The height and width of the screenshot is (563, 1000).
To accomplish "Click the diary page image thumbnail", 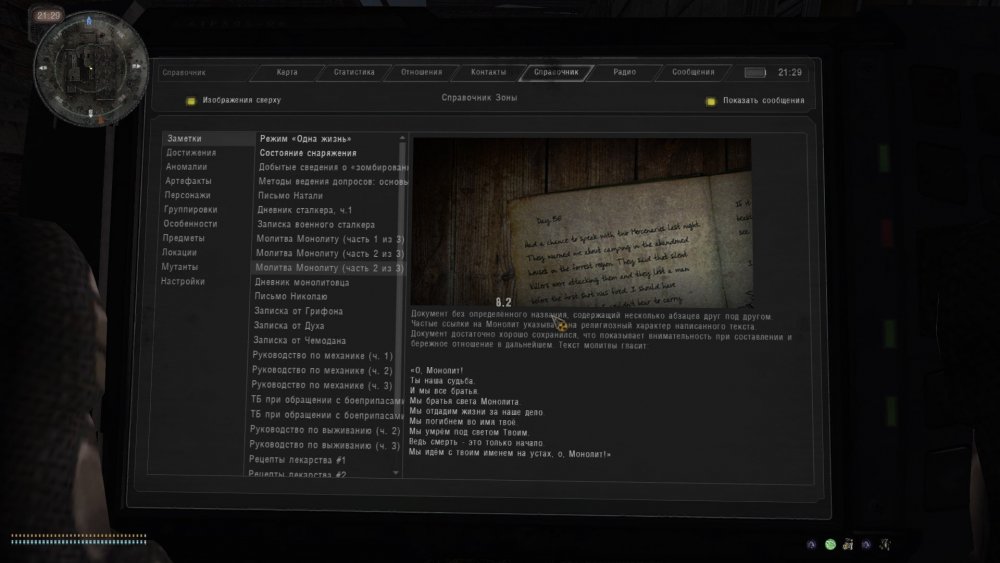I will tap(581, 222).
